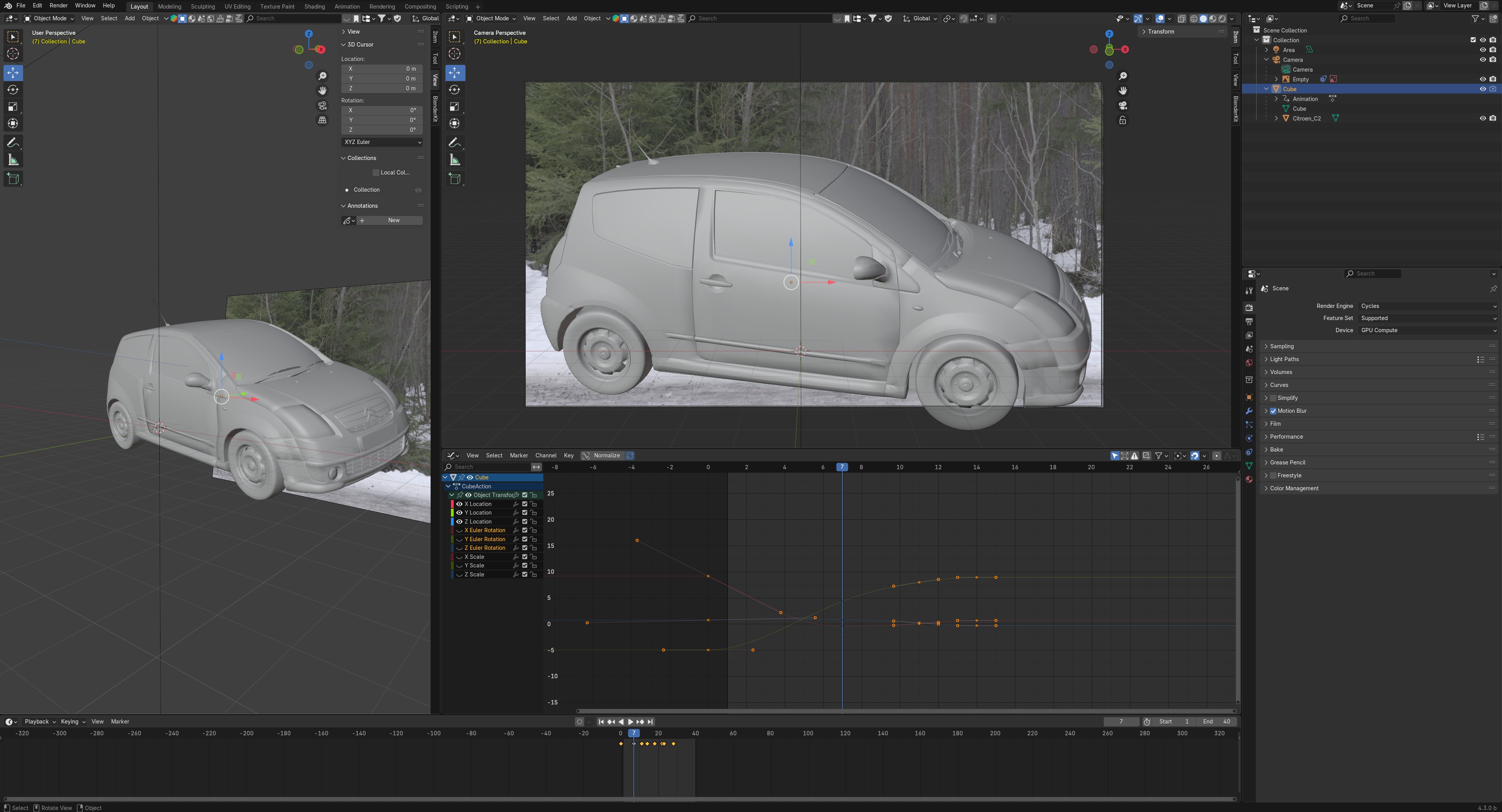Select the Measure tool in left viewport
The image size is (1502, 812).
click(x=13, y=160)
